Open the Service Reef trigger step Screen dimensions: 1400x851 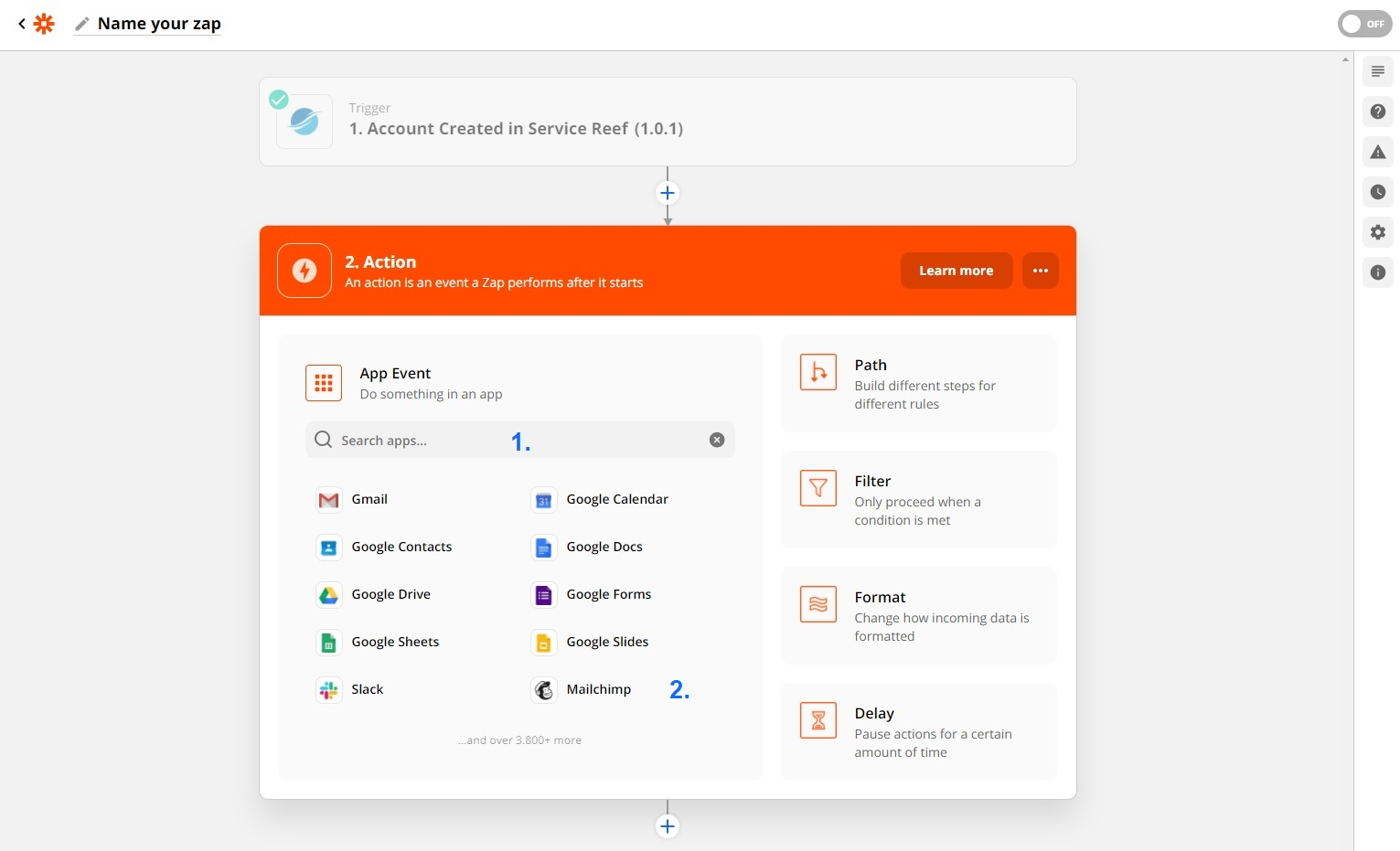pos(668,122)
